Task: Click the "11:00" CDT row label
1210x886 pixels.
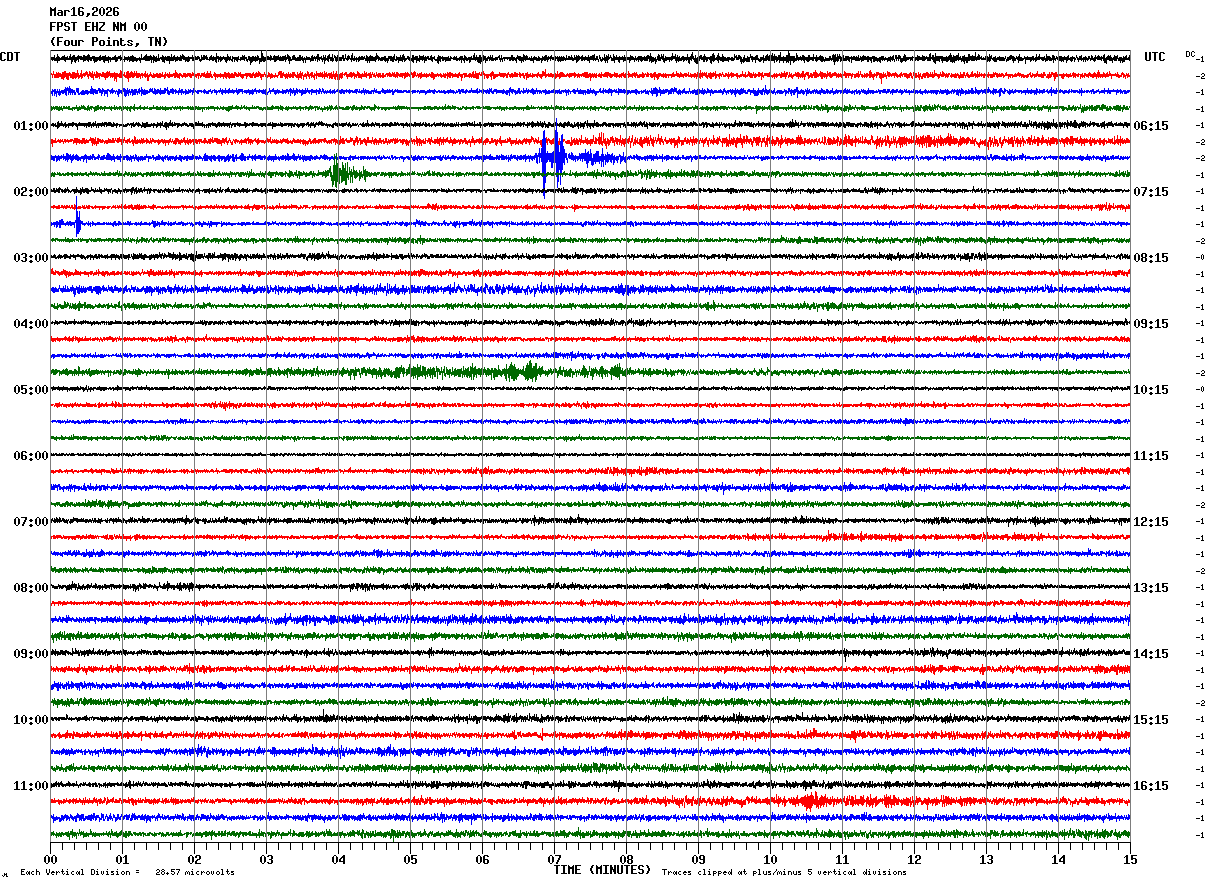Action: click(x=31, y=786)
